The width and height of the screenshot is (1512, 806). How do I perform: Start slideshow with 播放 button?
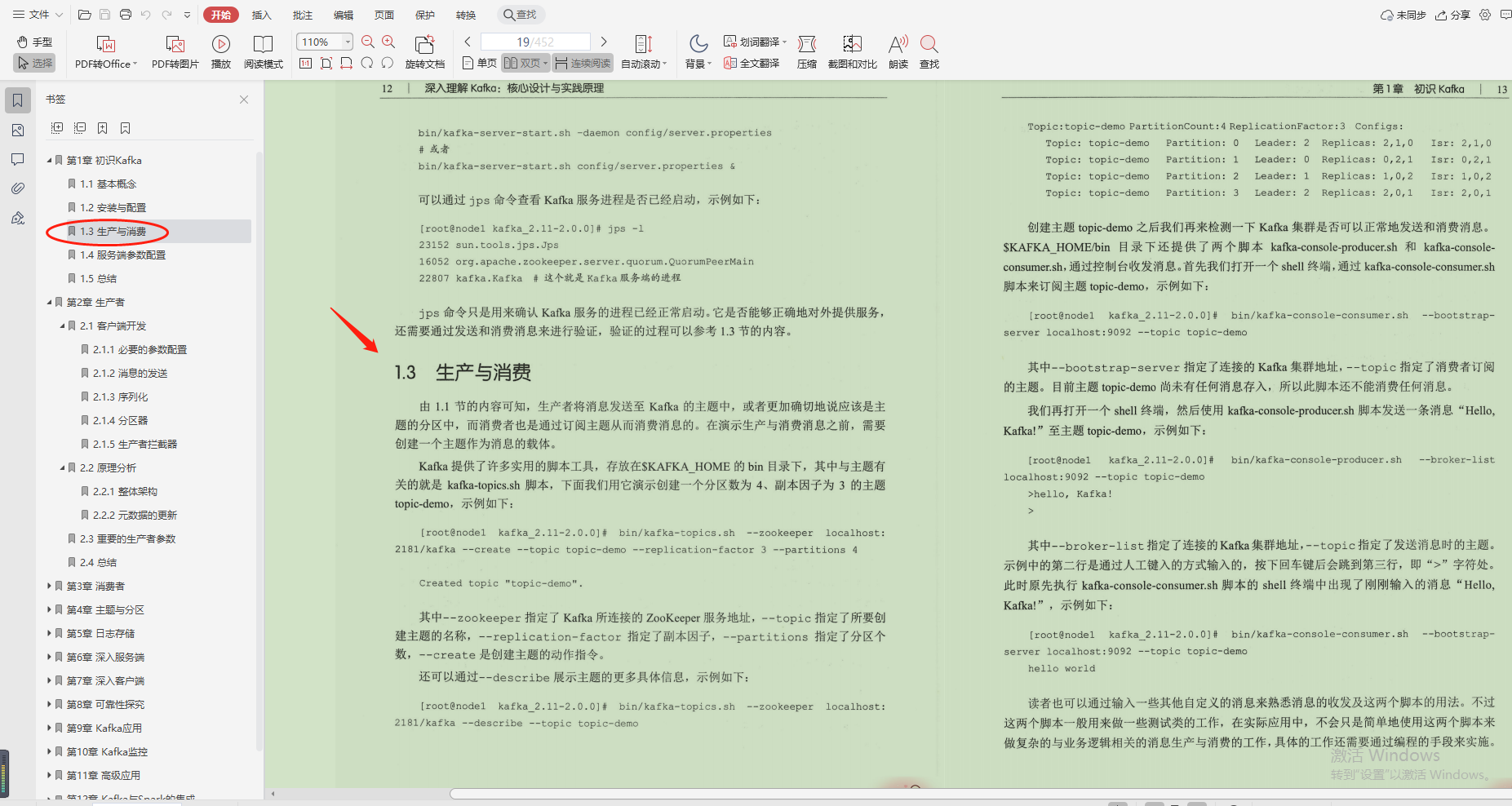[221, 52]
